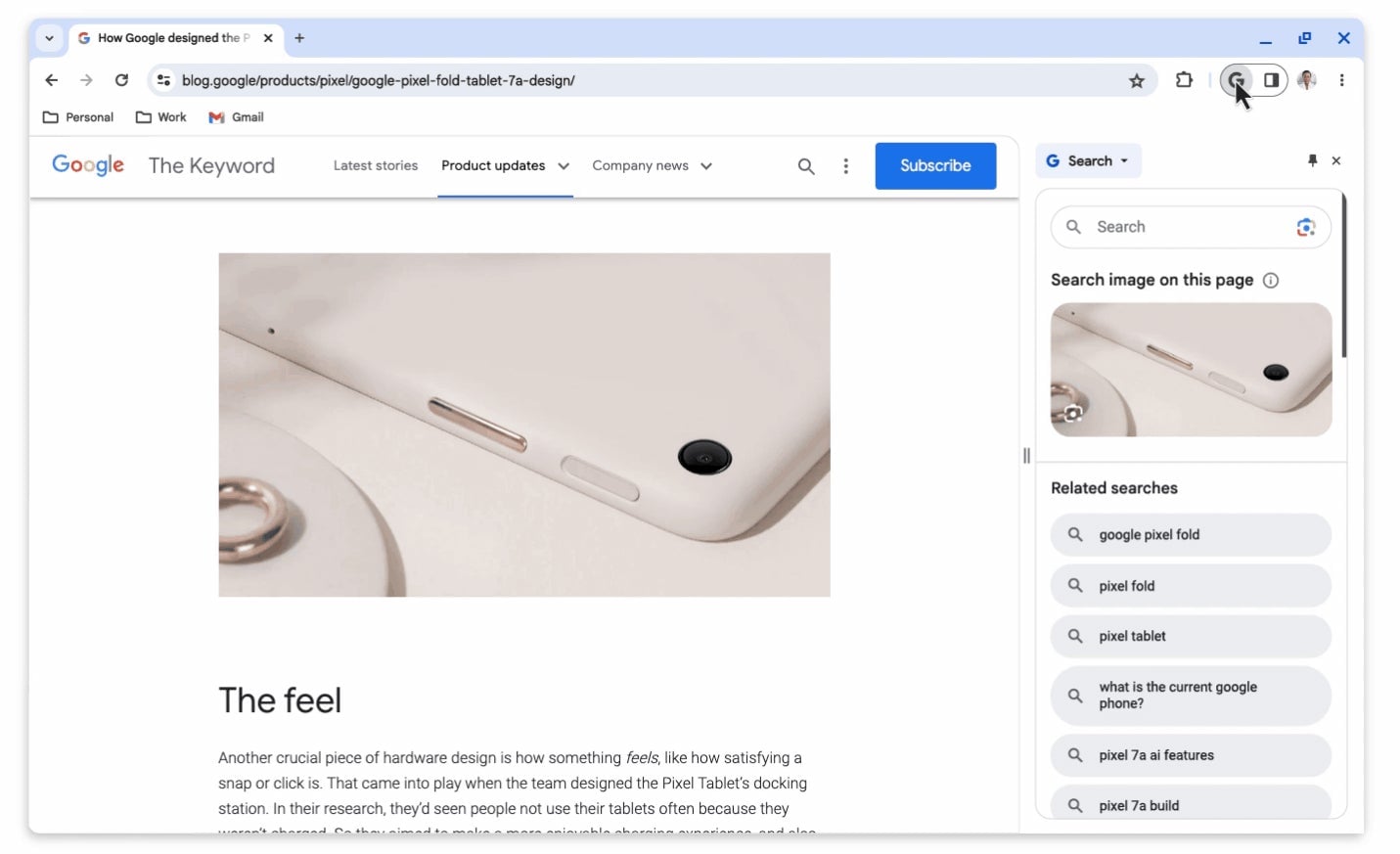
Task: Click the Google Lens camera icon
Action: click(1305, 226)
